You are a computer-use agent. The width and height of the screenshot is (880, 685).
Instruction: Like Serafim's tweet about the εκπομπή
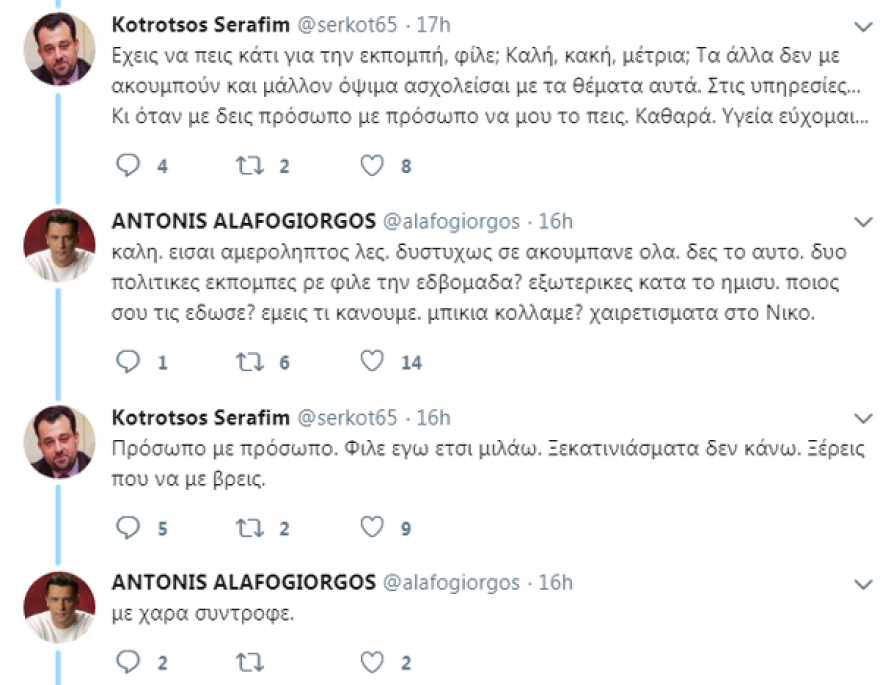coord(374,166)
